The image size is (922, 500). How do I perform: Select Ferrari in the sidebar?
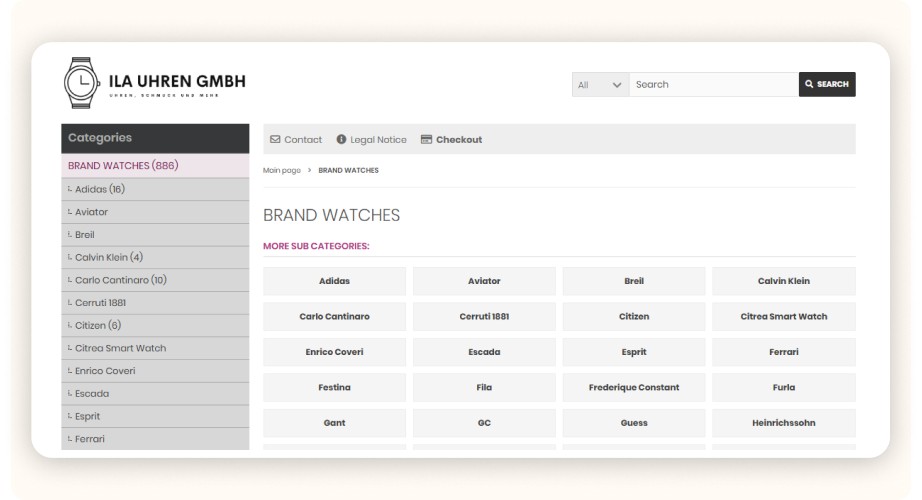coord(155,439)
